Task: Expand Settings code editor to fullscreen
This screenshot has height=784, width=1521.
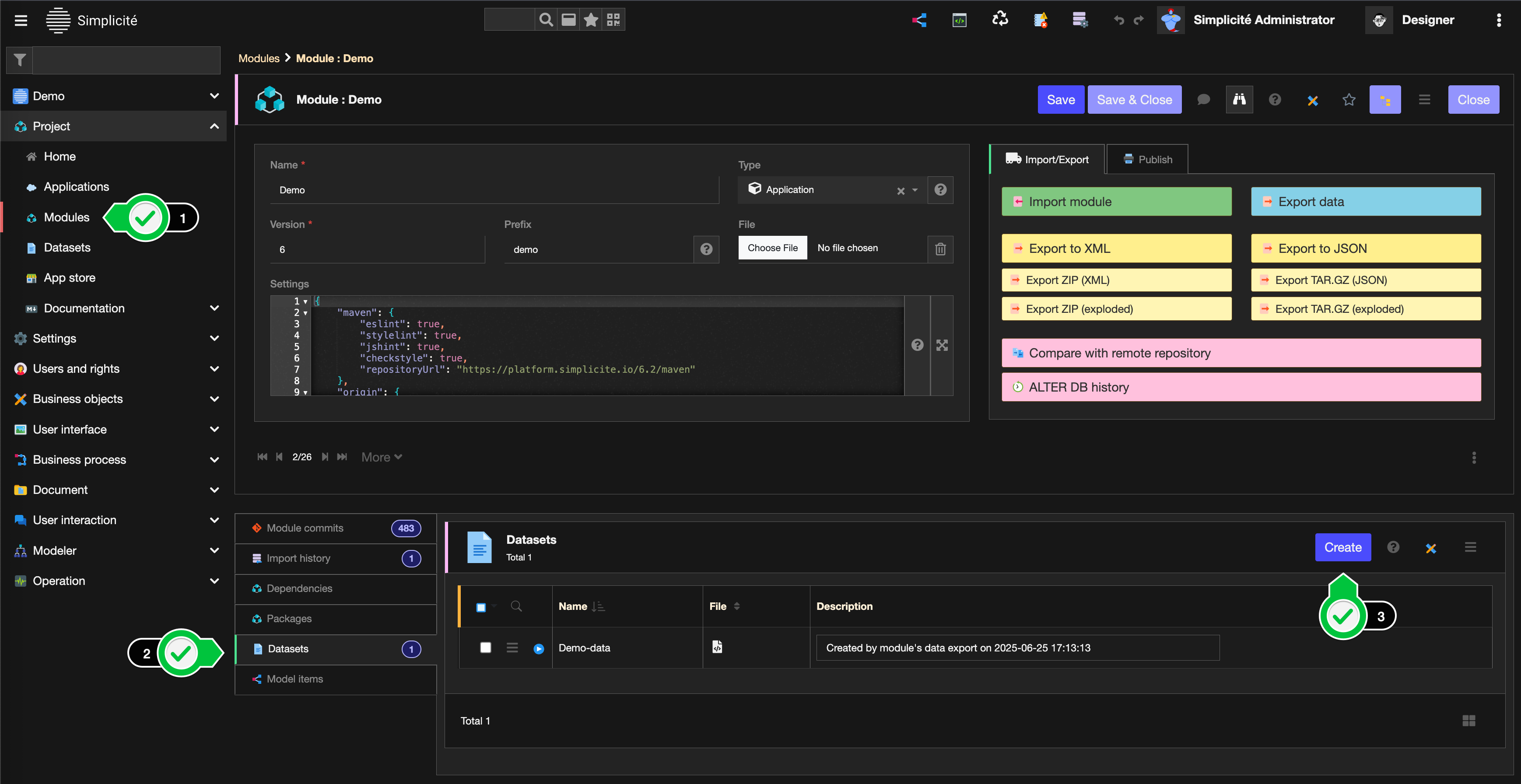Action: (942, 345)
